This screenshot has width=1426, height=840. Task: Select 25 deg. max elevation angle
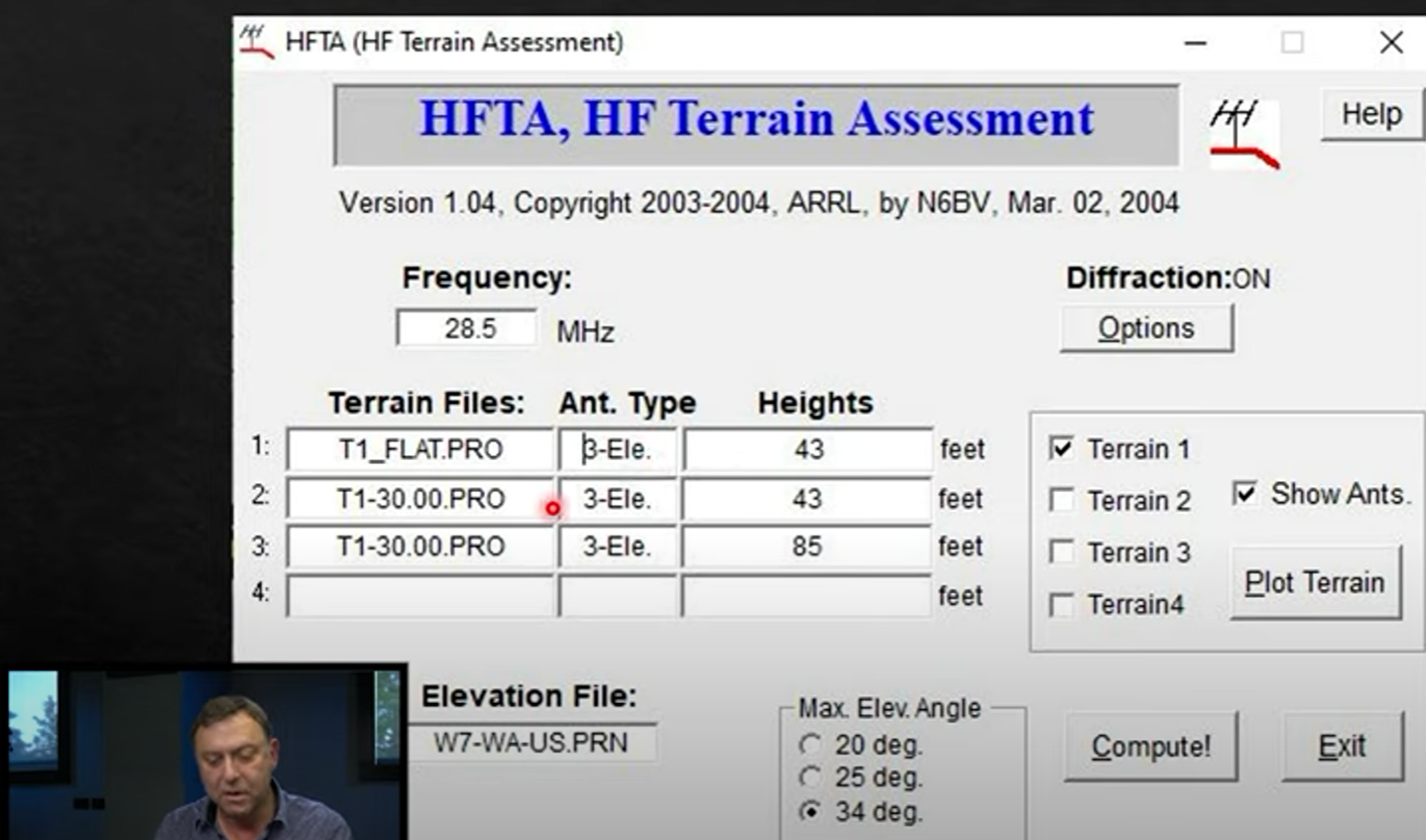coord(811,778)
